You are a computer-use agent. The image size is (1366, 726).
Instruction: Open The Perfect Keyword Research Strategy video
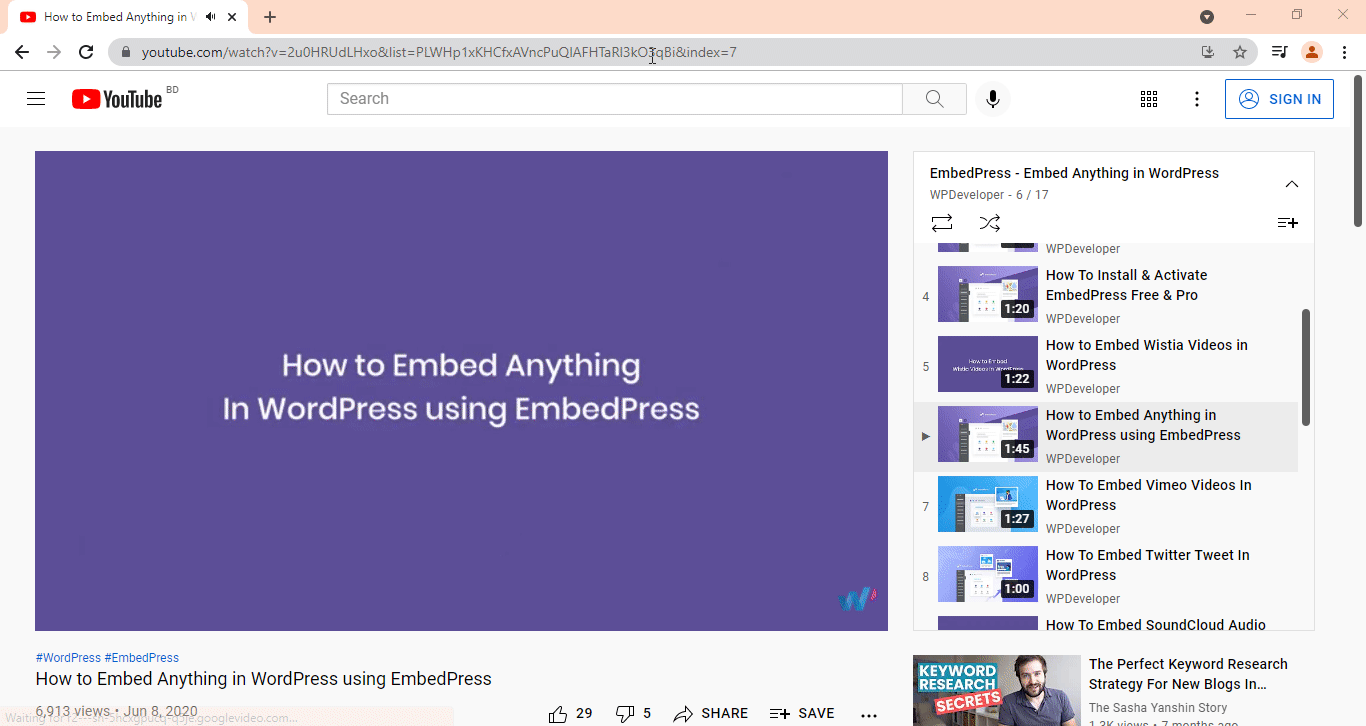point(1188,674)
